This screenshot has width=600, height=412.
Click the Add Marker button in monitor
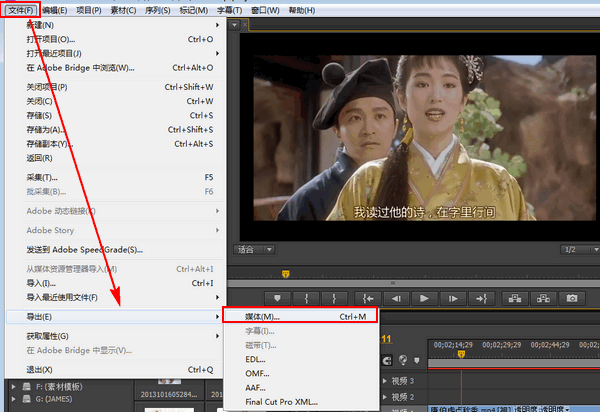coord(277,298)
